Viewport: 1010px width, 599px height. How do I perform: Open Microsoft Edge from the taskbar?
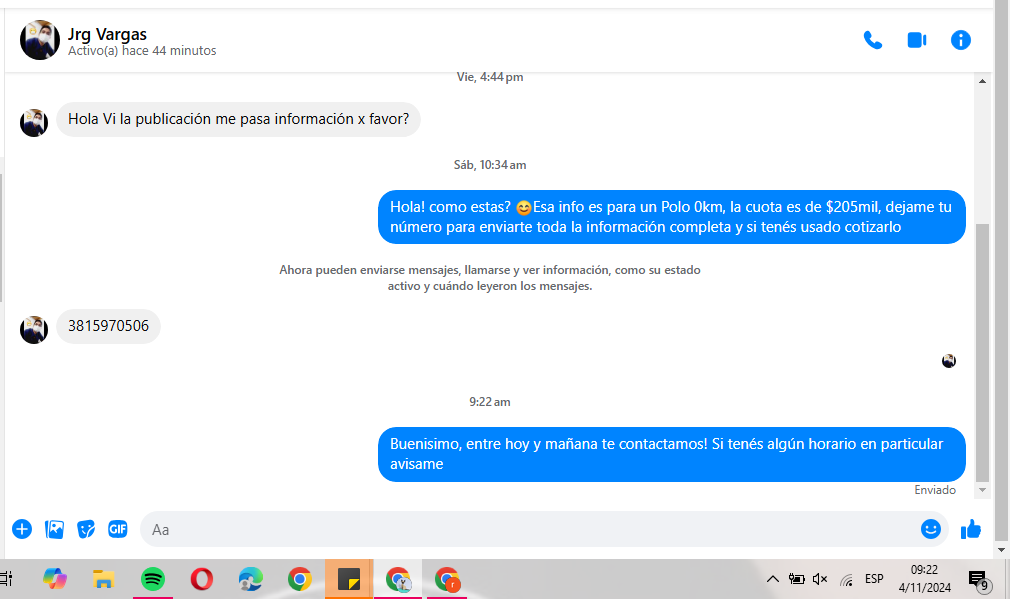[251, 579]
